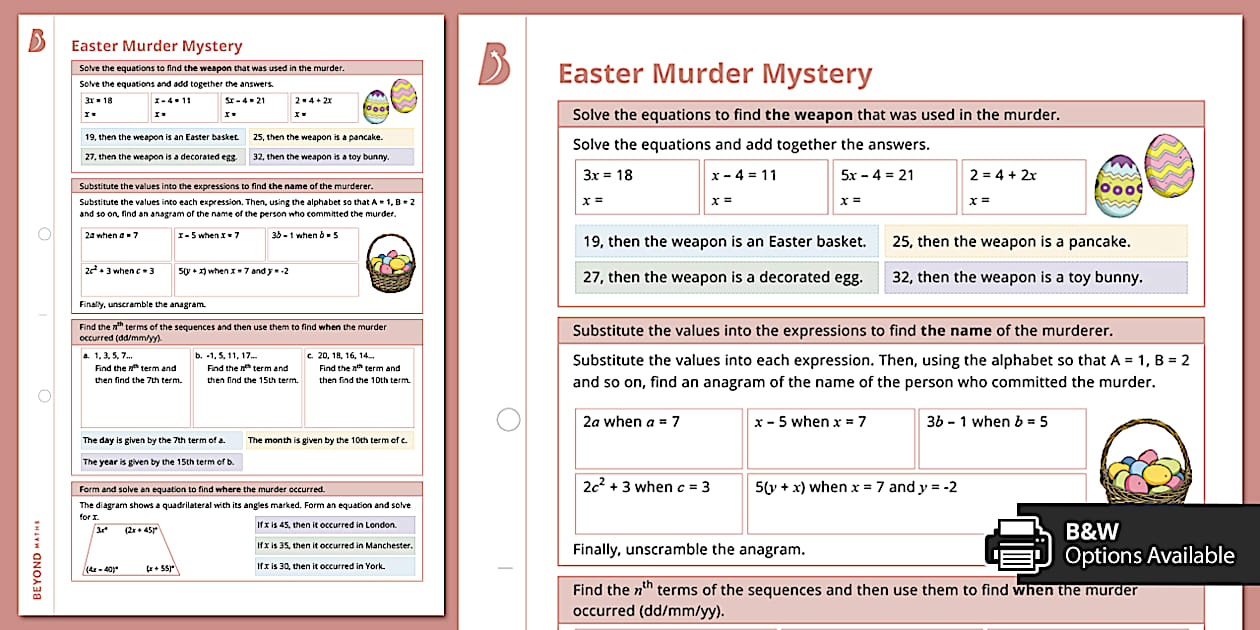Click the '2a when a = 7' expression box
This screenshot has height=630, width=1260.
tap(658, 437)
